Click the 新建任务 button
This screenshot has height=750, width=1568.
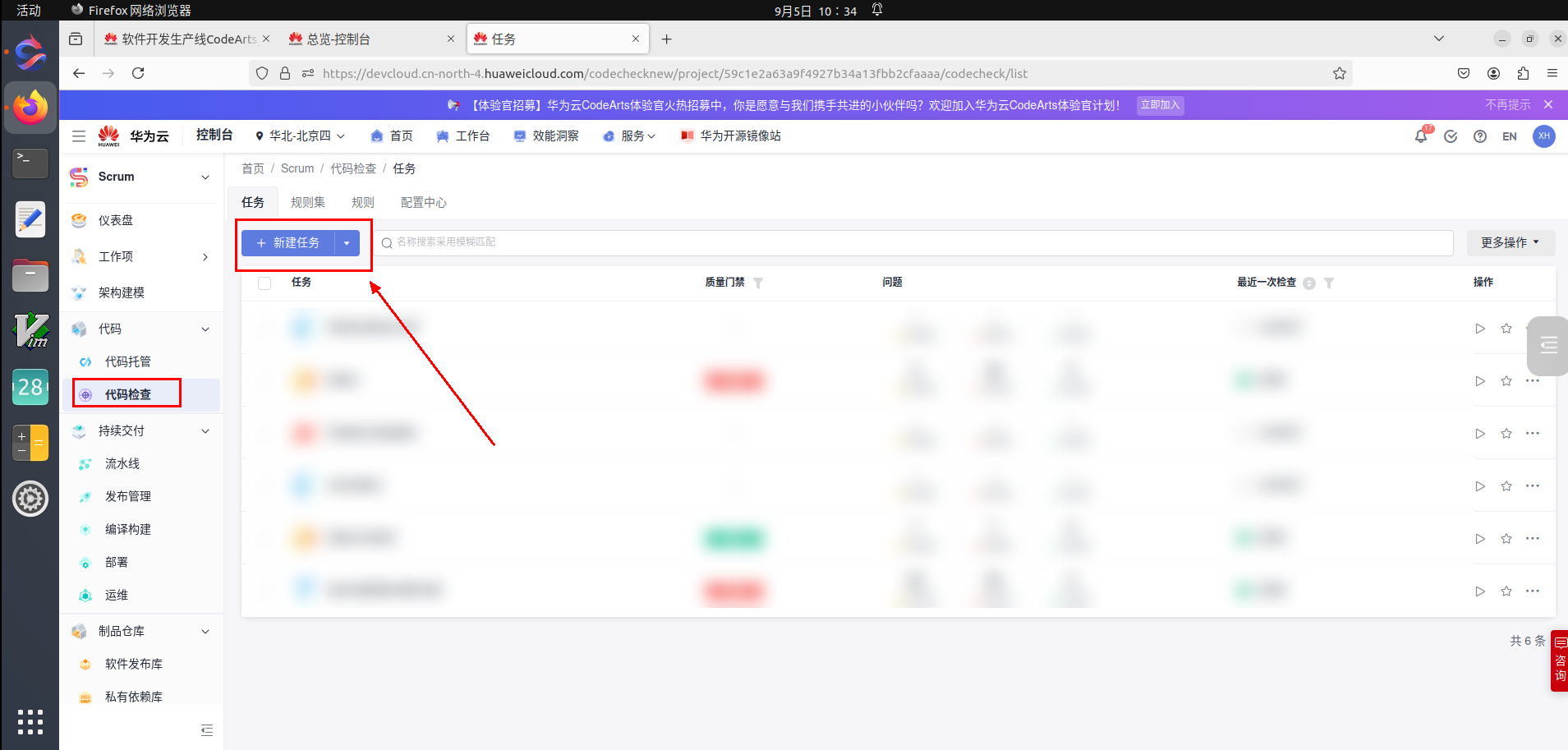pos(288,242)
